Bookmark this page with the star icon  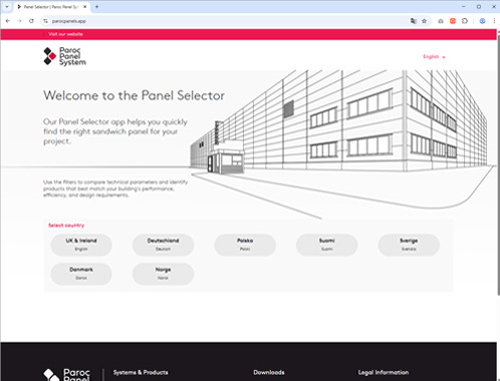click(424, 21)
